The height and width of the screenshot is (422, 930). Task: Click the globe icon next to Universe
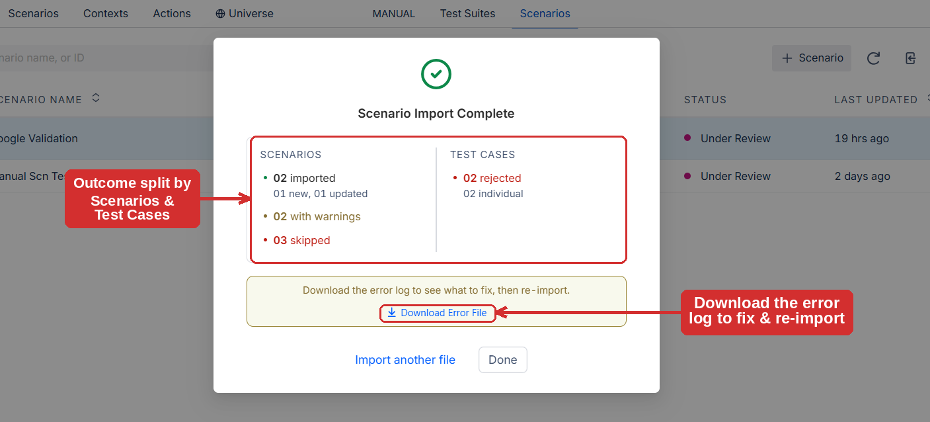(x=220, y=13)
